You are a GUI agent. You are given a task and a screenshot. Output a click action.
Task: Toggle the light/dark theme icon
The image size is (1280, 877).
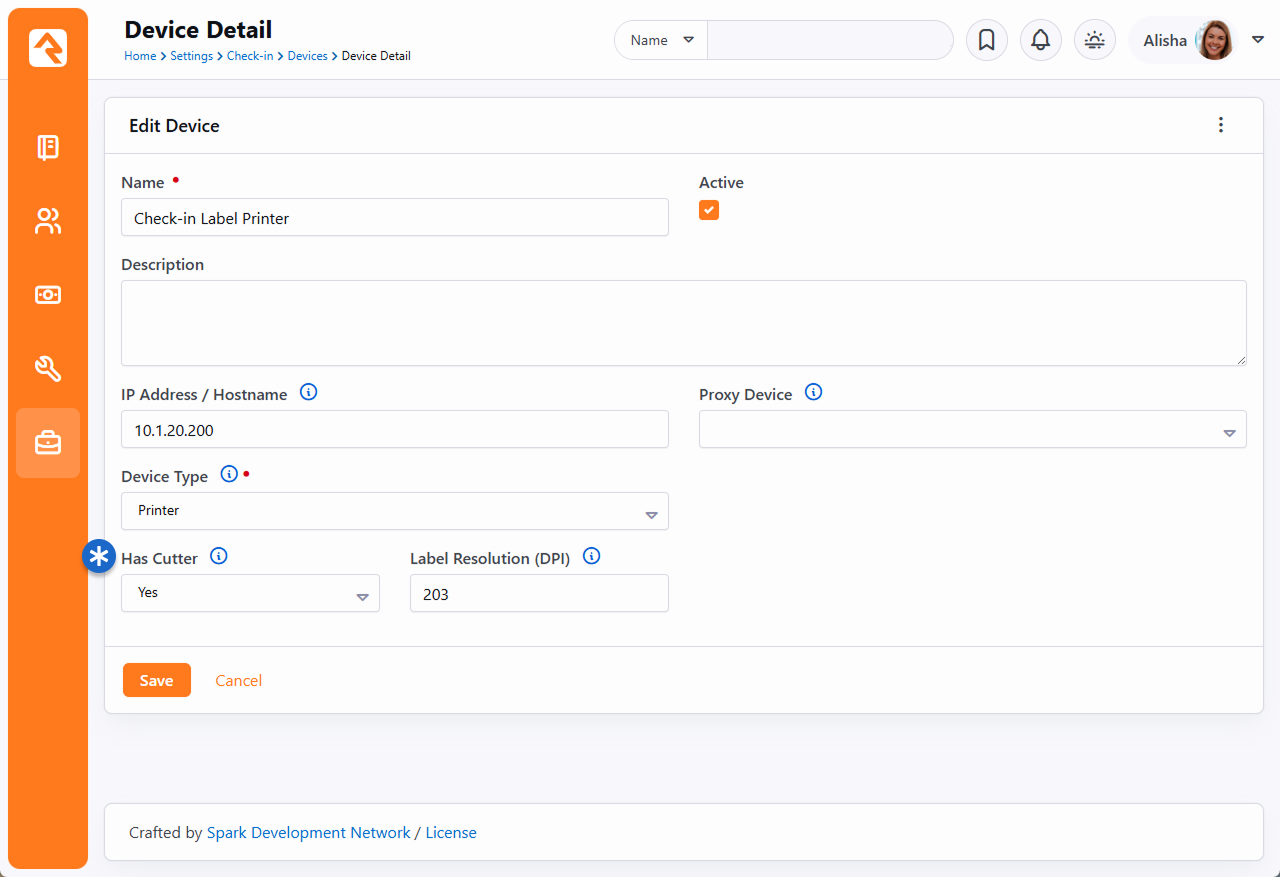[1094, 40]
